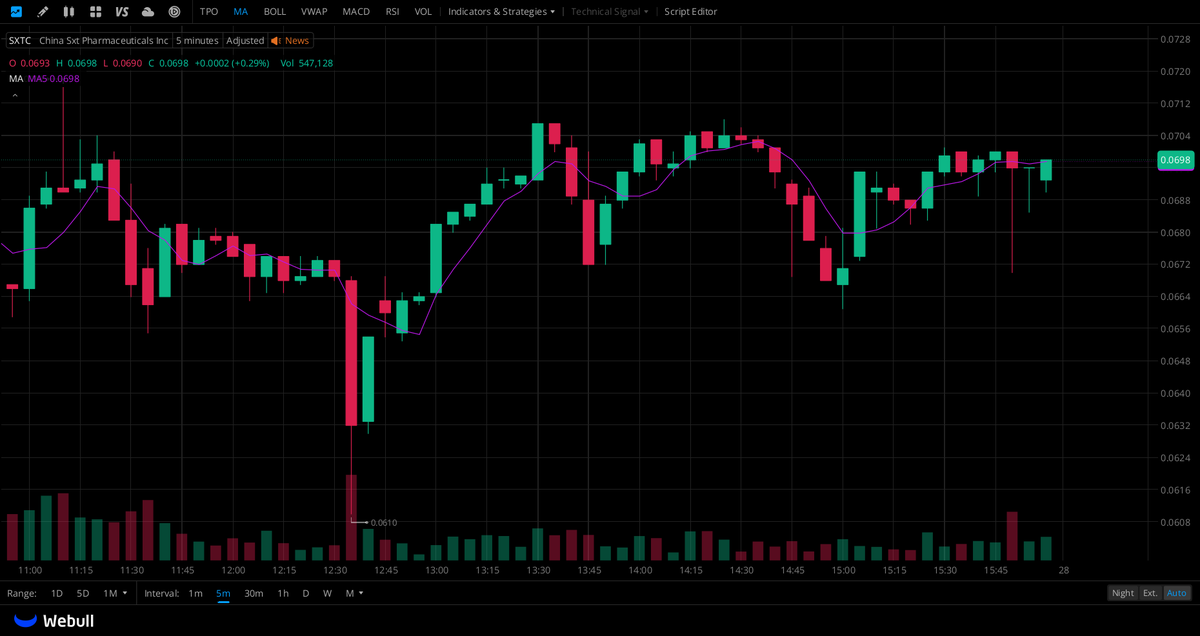Enable the MACD indicator
This screenshot has height=636, width=1200.
point(356,12)
